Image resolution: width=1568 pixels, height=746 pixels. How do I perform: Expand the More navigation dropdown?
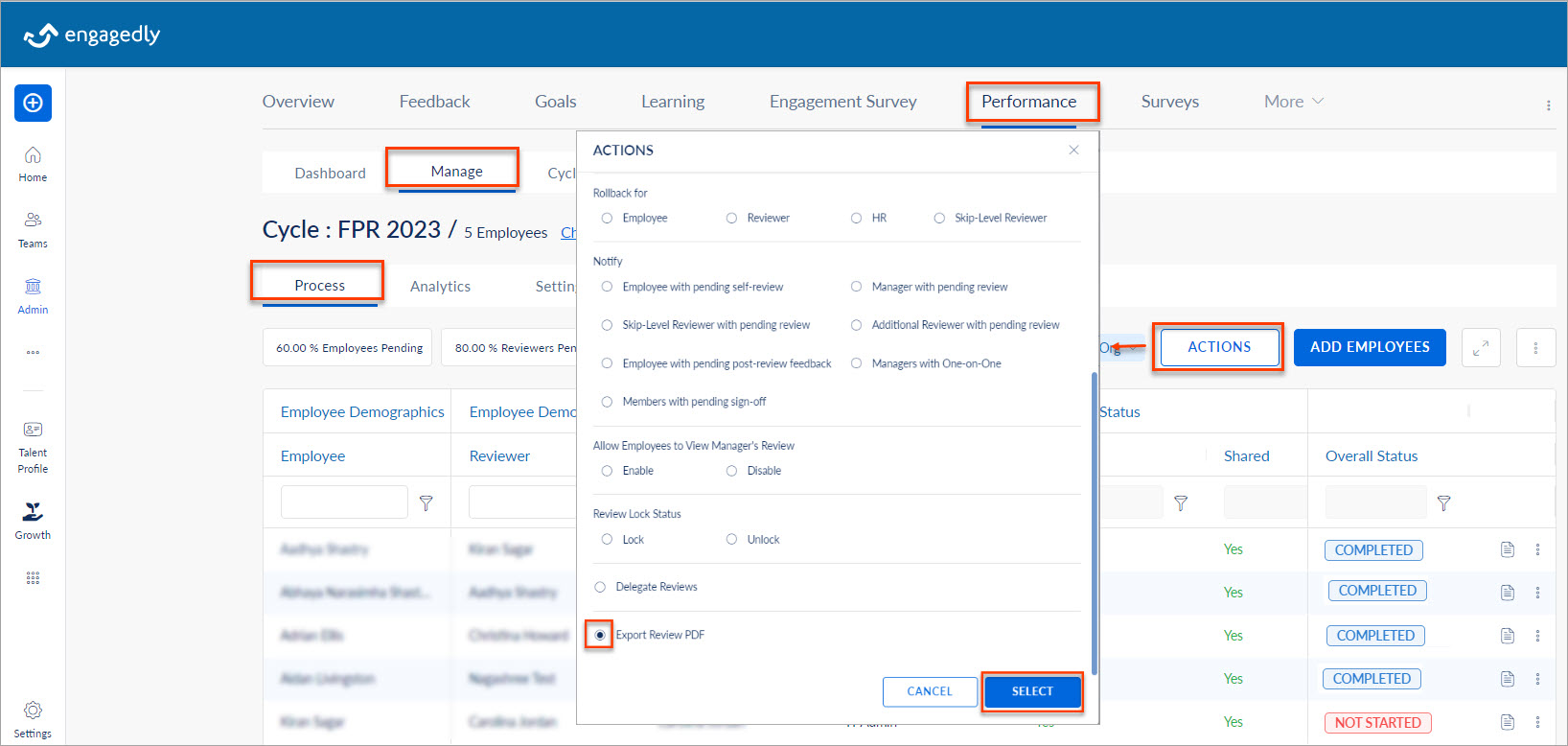pos(1293,102)
